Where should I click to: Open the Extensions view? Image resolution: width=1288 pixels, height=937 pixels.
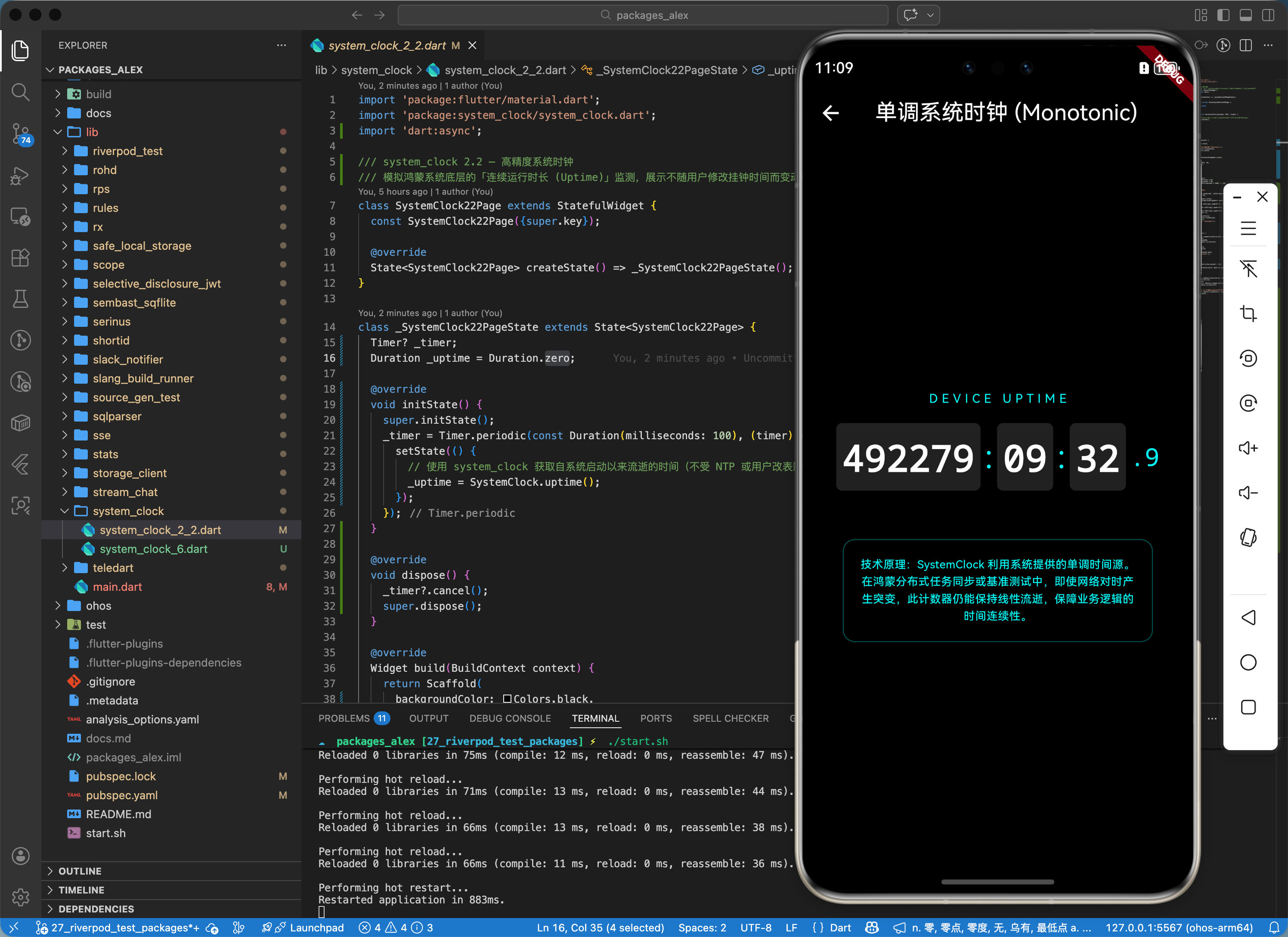coord(20,258)
